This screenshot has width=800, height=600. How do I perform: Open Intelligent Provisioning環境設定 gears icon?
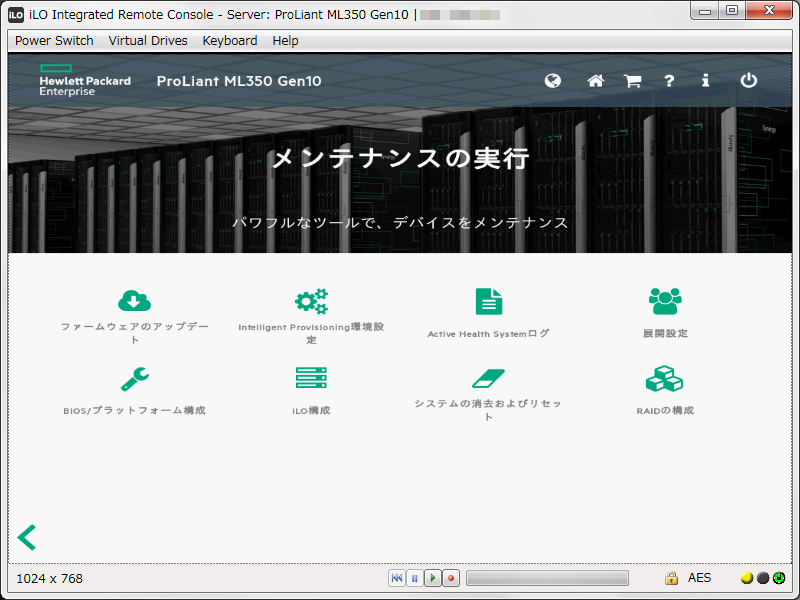pos(311,301)
